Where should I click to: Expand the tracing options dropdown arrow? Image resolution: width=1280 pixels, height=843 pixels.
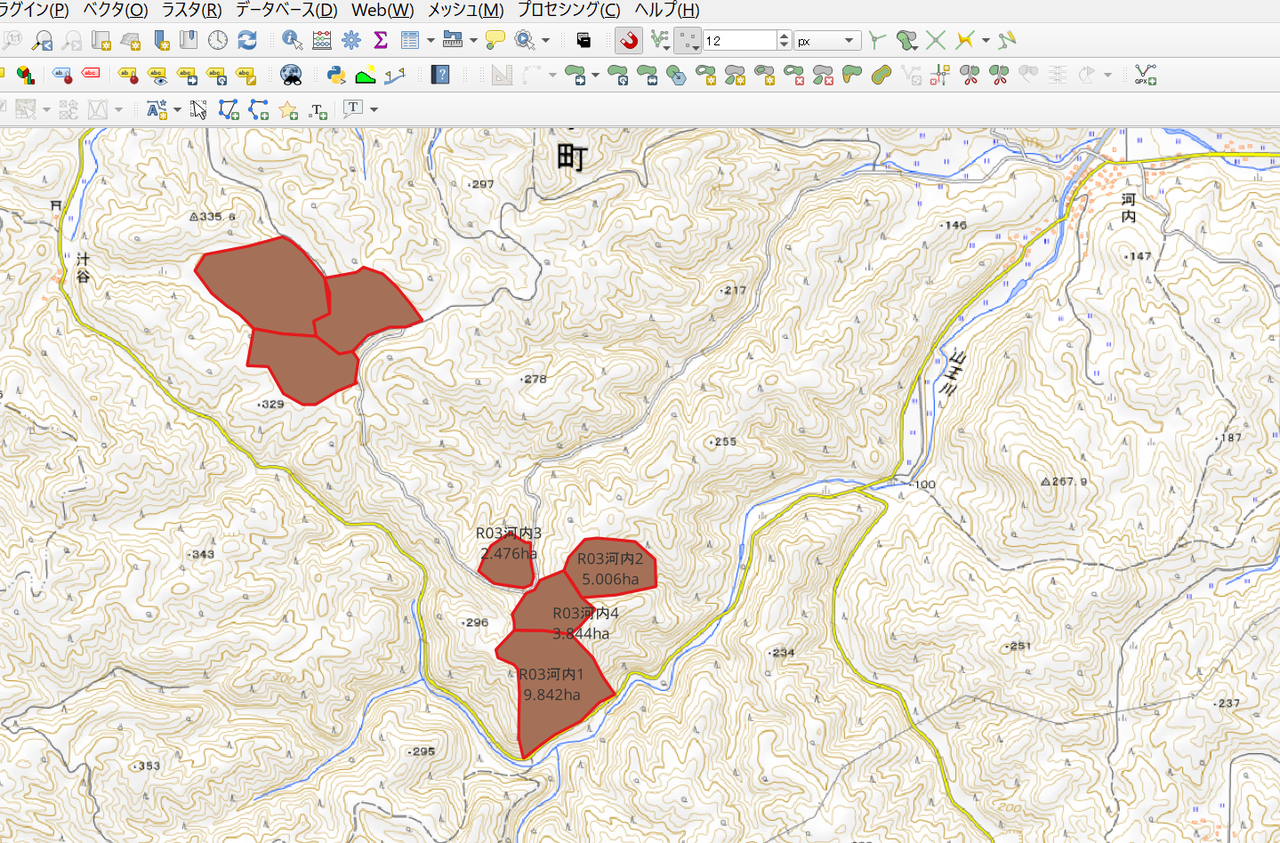click(986, 41)
